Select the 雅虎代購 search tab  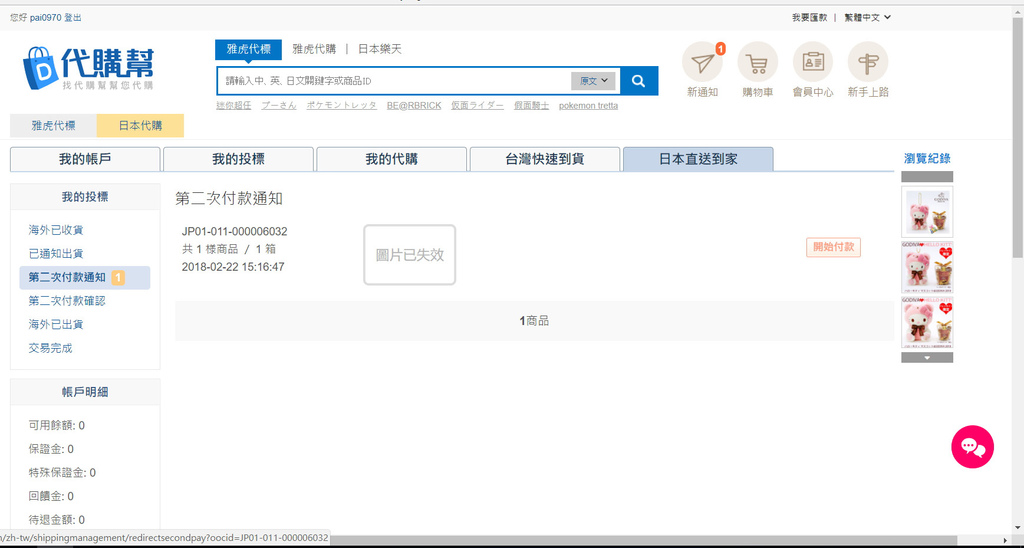tap(314, 49)
